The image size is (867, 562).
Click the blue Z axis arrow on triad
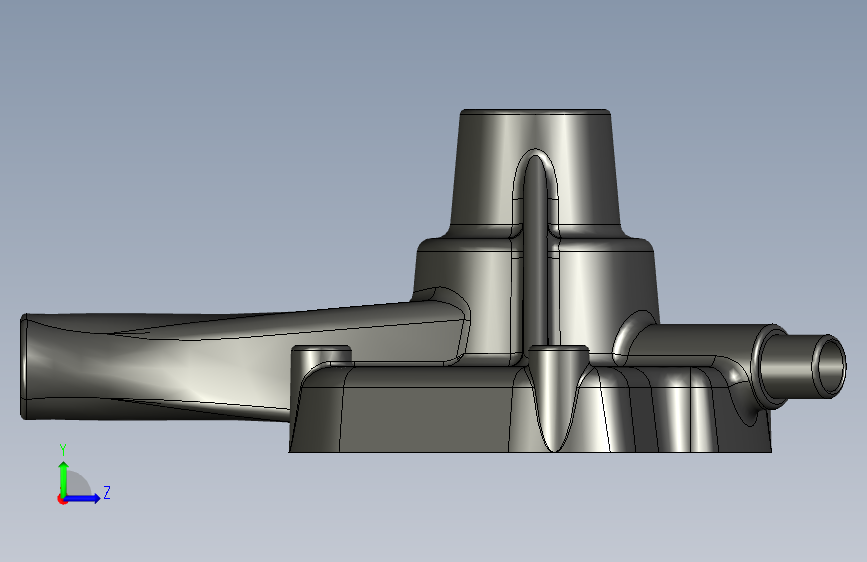[82, 498]
